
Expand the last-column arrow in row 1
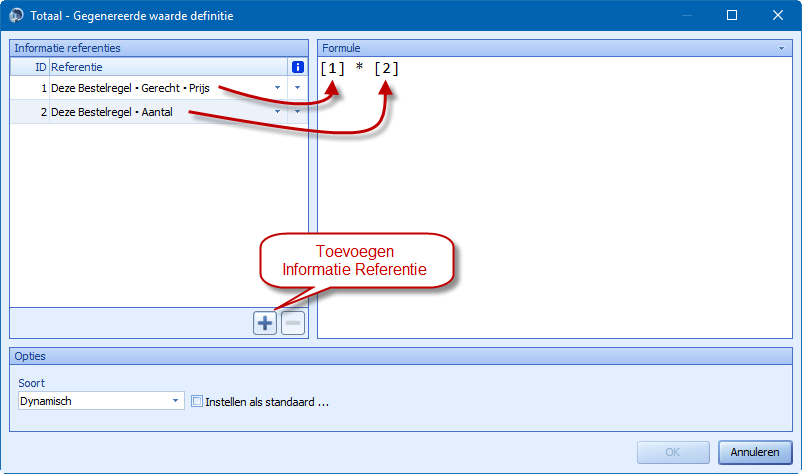pos(297,88)
